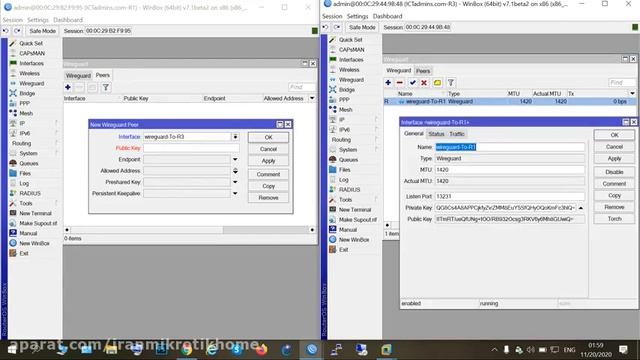This screenshot has height=360, width=640.
Task: Click Find box in R3 Wireguard window
Action: (x=622, y=83)
